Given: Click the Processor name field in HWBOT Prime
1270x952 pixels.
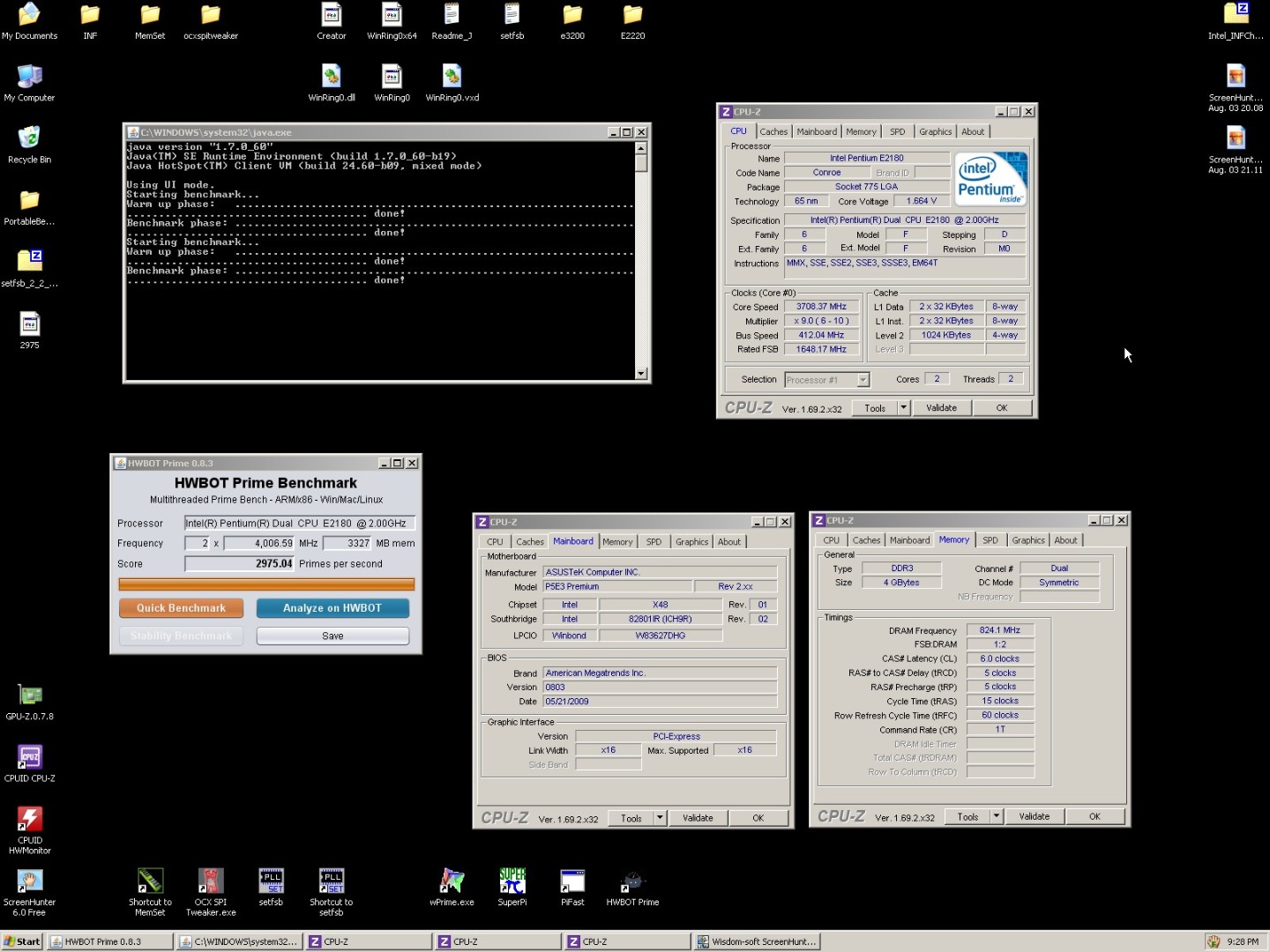Looking at the screenshot, I should 299,524.
